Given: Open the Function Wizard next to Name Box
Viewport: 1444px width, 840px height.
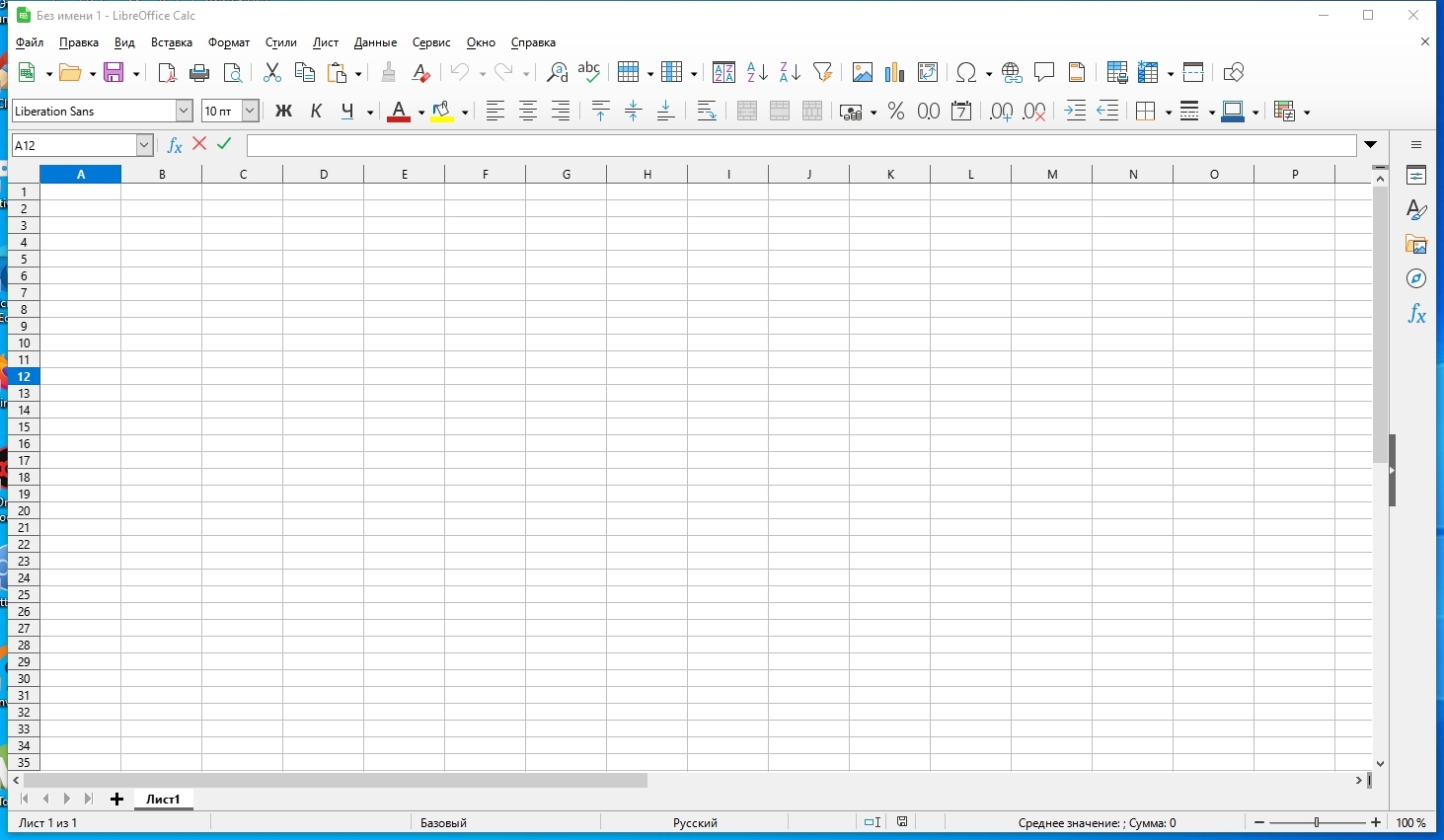Looking at the screenshot, I should point(175,145).
